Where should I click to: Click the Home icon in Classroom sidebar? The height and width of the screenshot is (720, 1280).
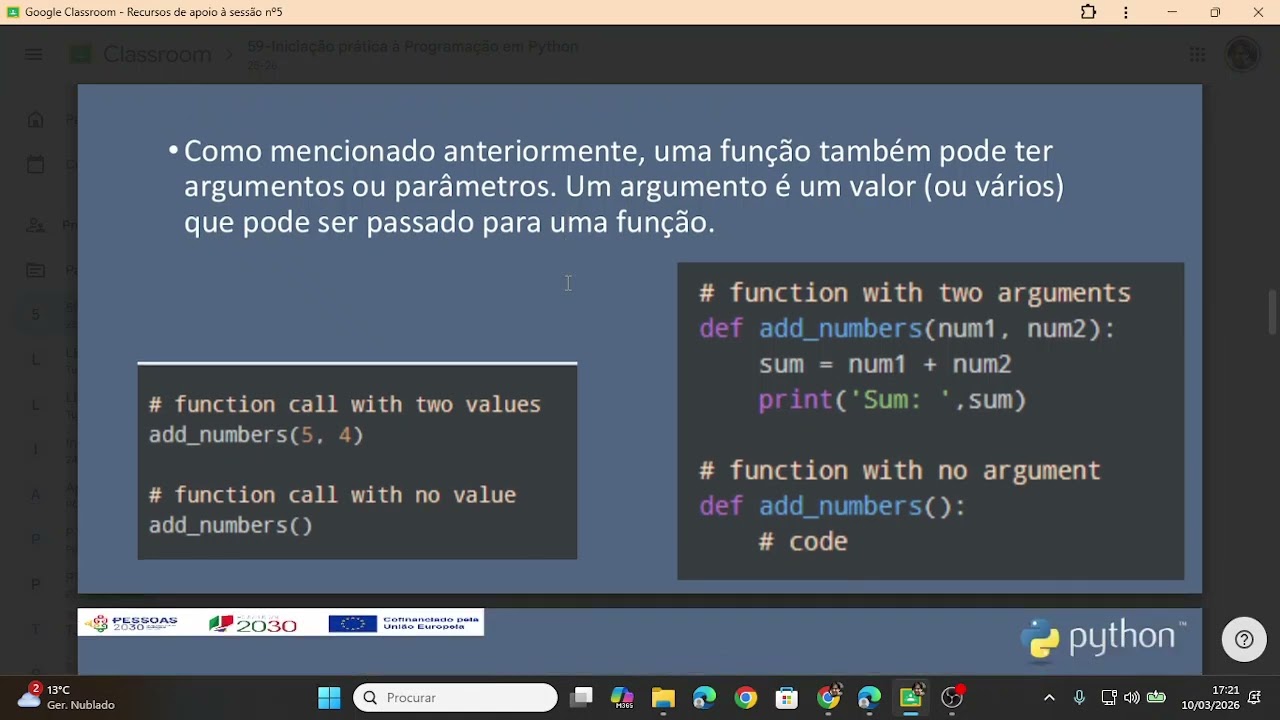pyautogui.click(x=36, y=120)
